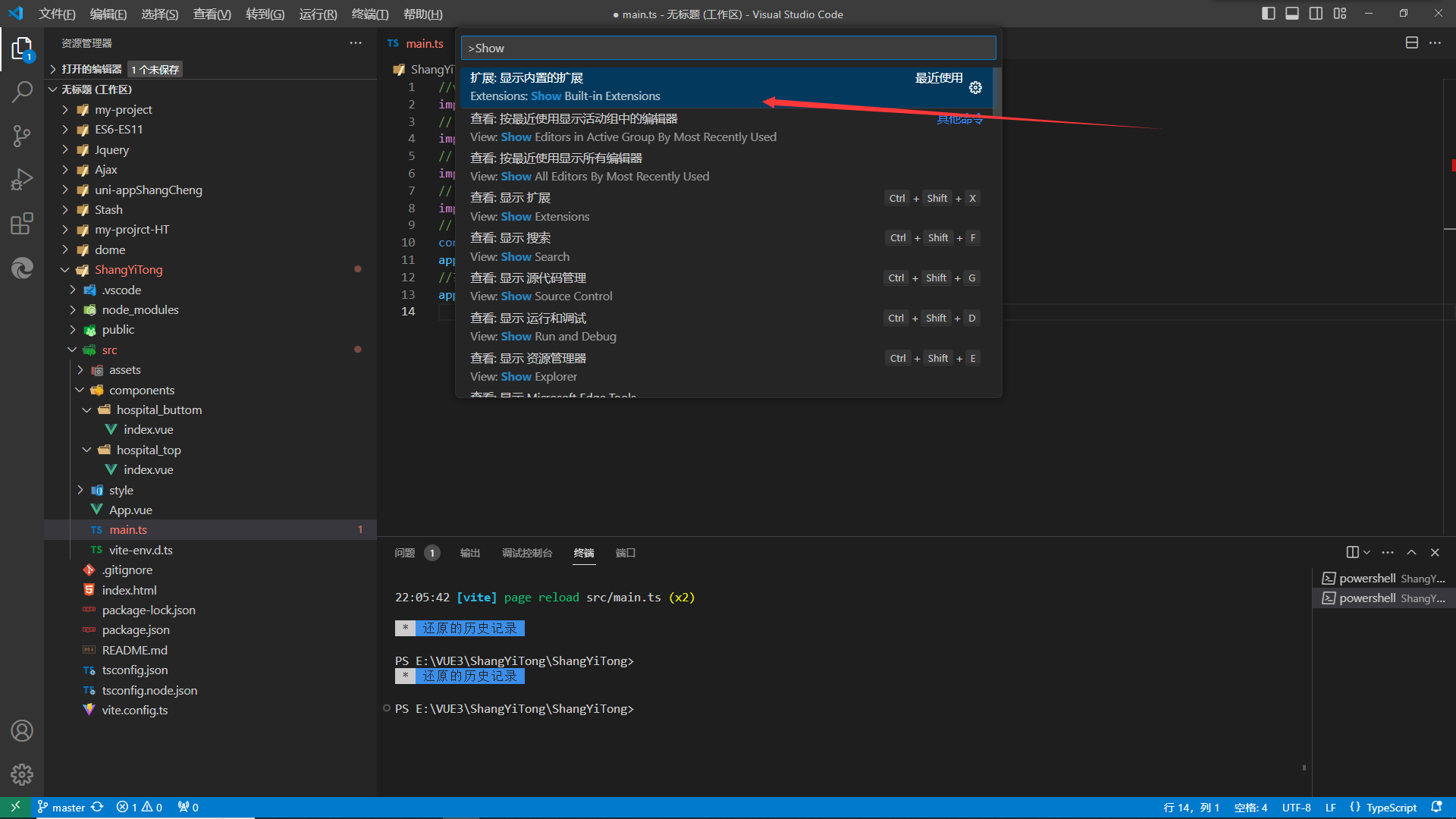Open Accounts icon in activity bar
The image size is (1456, 819).
tap(22, 731)
